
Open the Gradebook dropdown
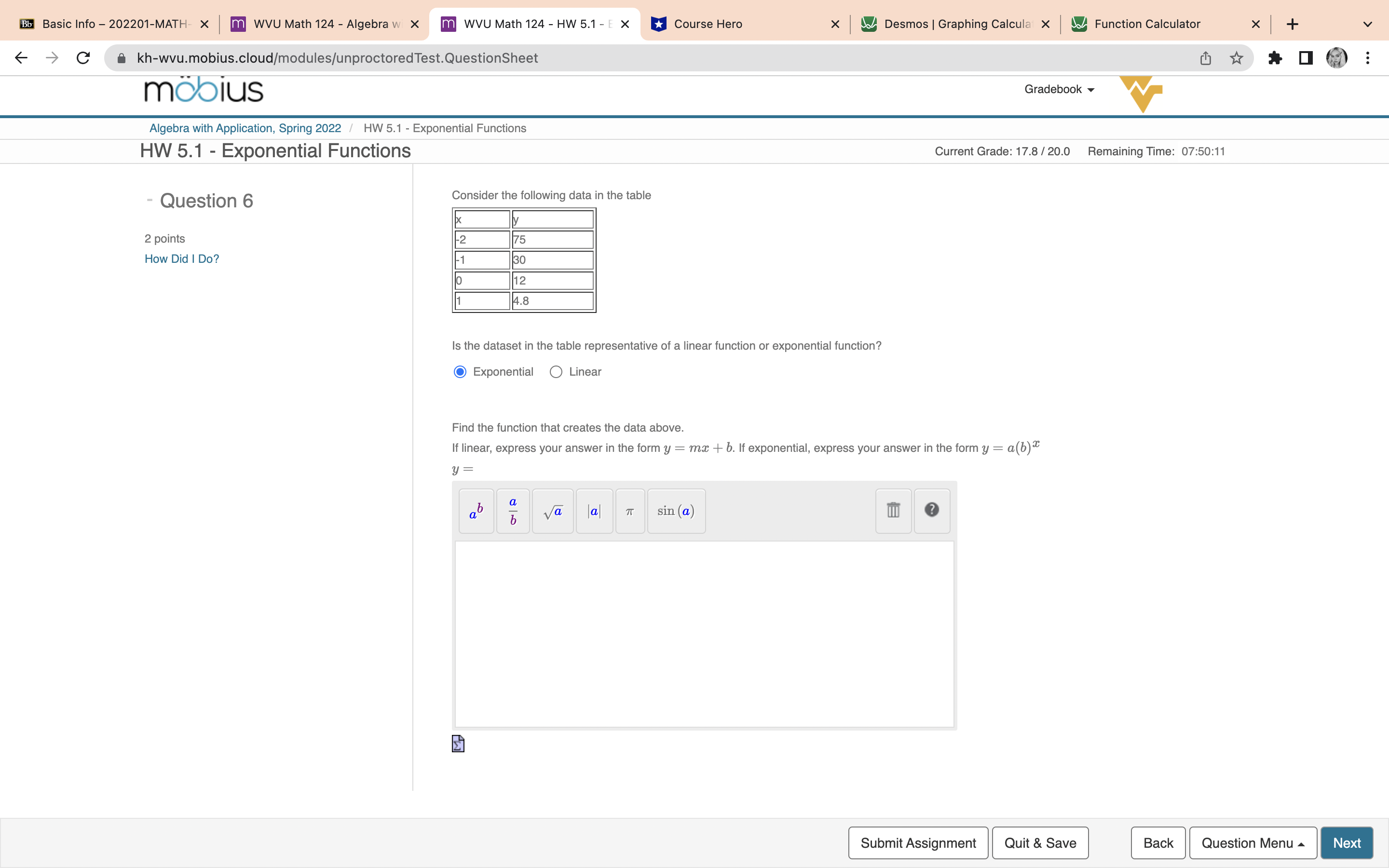point(1058,89)
